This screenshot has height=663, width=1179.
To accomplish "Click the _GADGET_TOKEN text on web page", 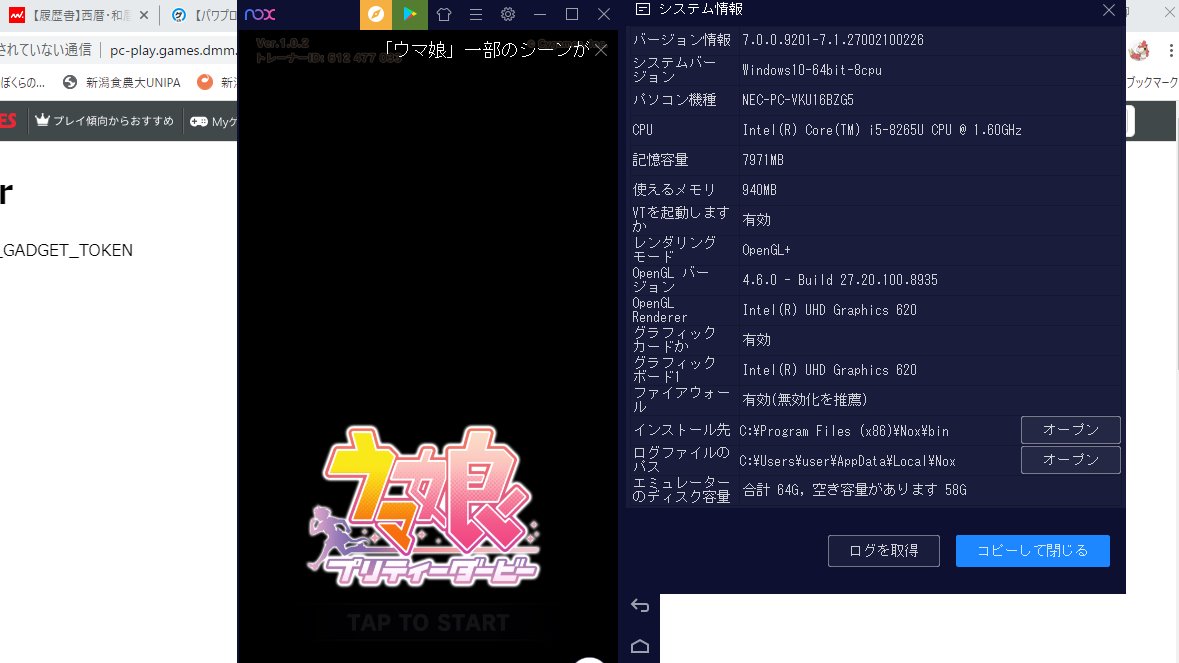I will pos(66,250).
